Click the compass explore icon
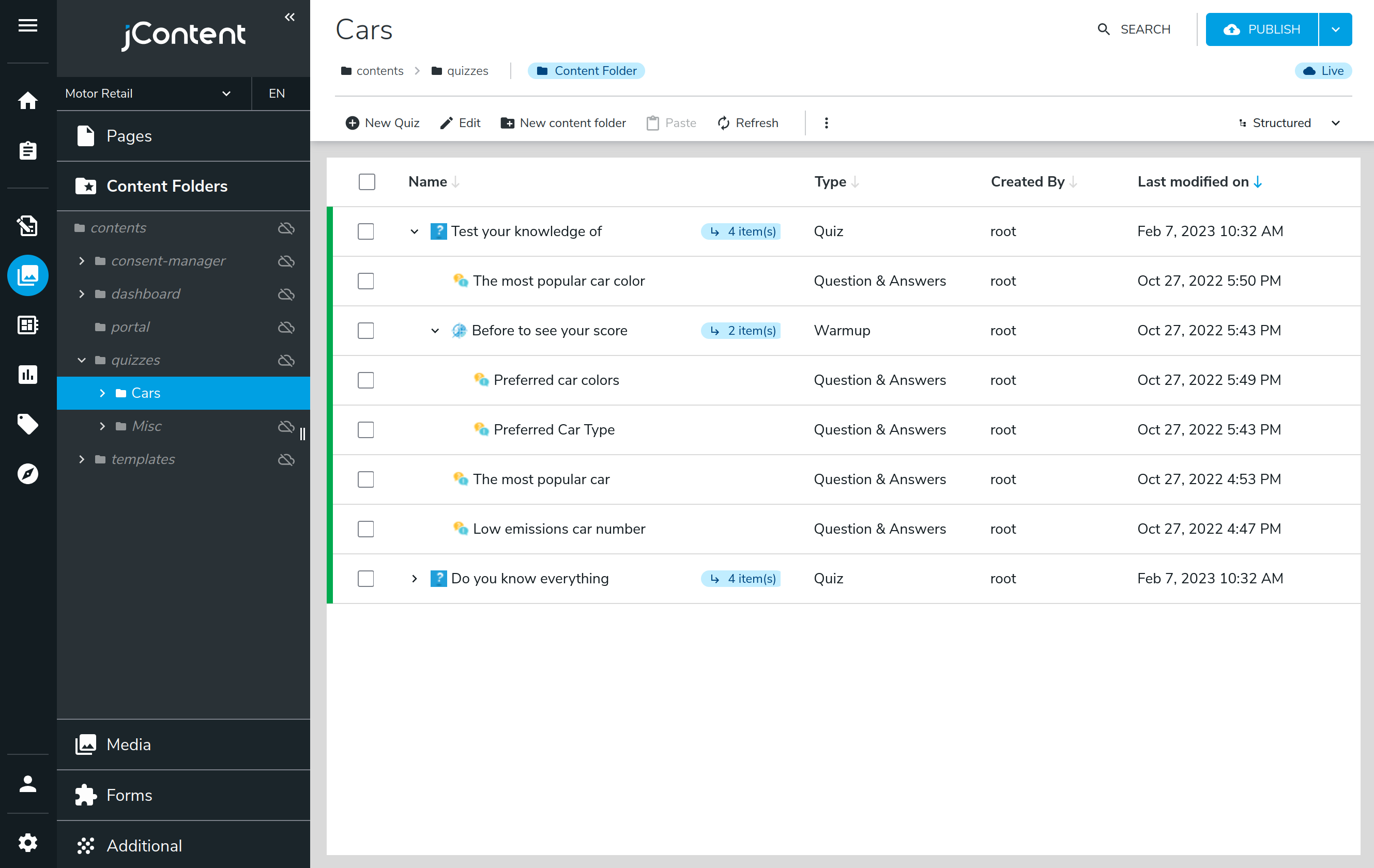Image resolution: width=1374 pixels, height=868 pixels. tap(27, 473)
